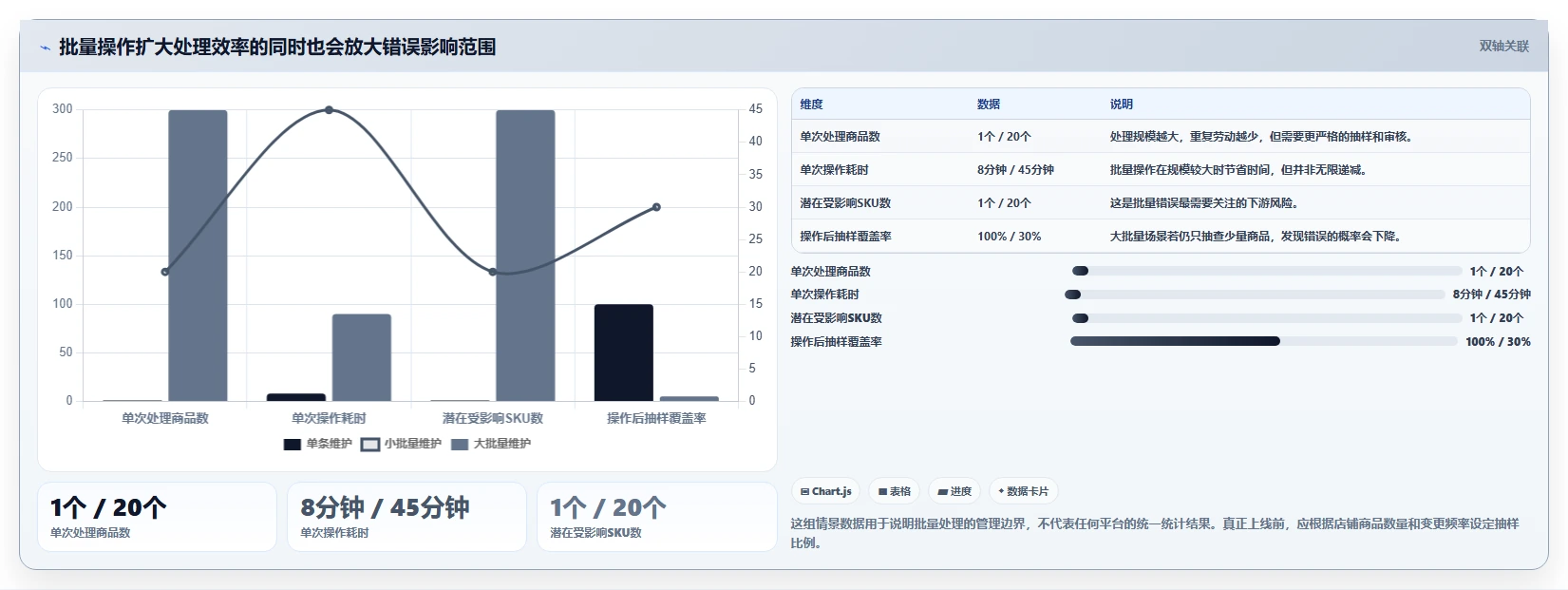This screenshot has width=1568, height=590.
Task: Click the 潜在受影响SKU数 KPI card
Action: click(x=657, y=517)
